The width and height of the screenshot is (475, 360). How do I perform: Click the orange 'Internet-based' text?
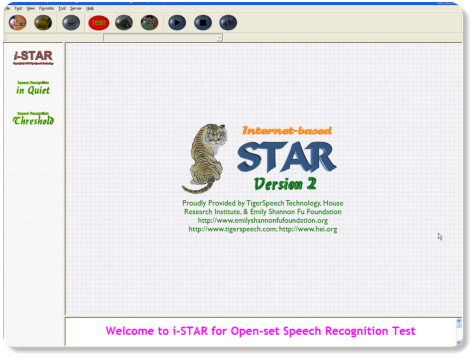pos(287,130)
